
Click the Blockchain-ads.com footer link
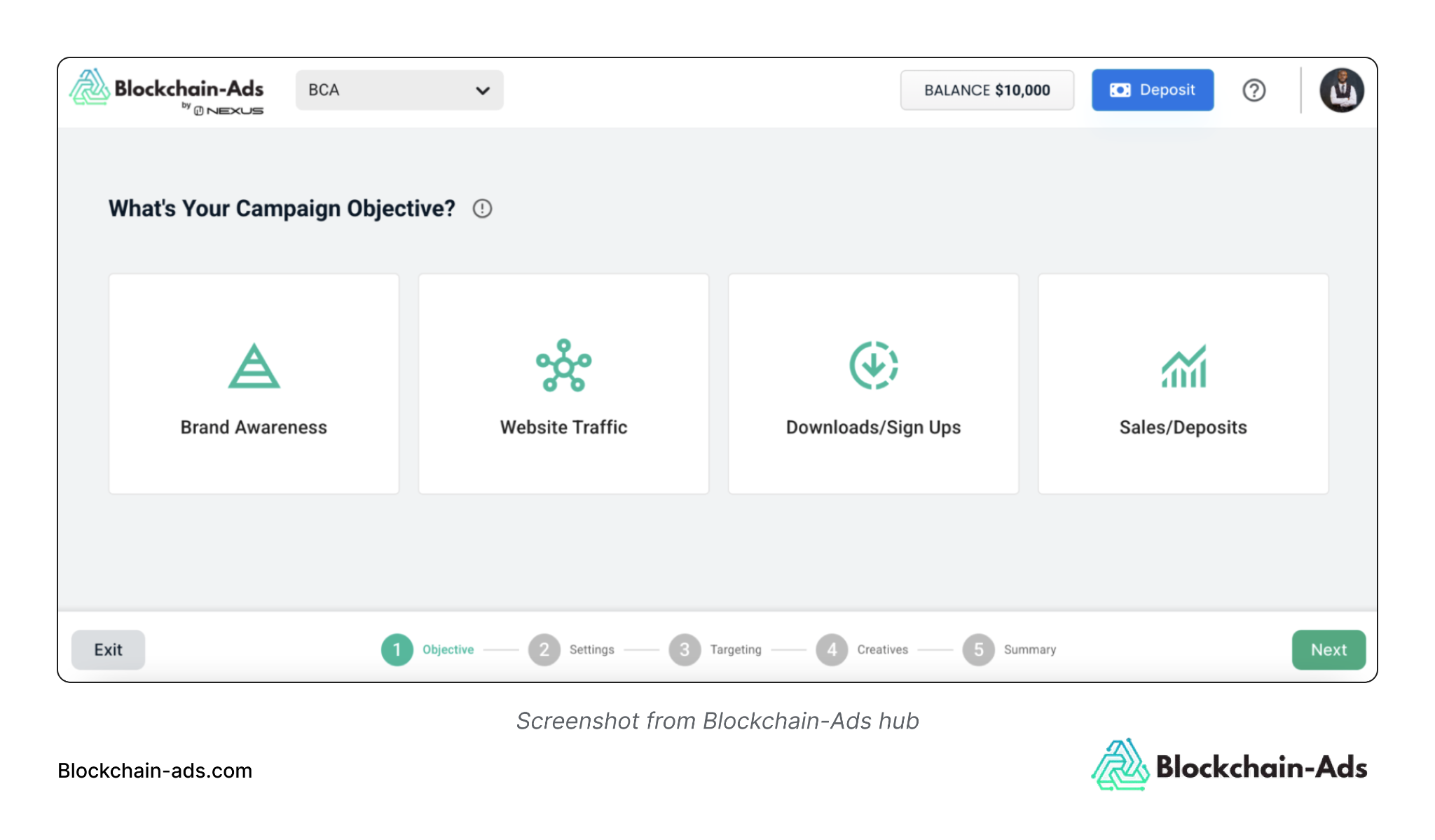pos(155,771)
